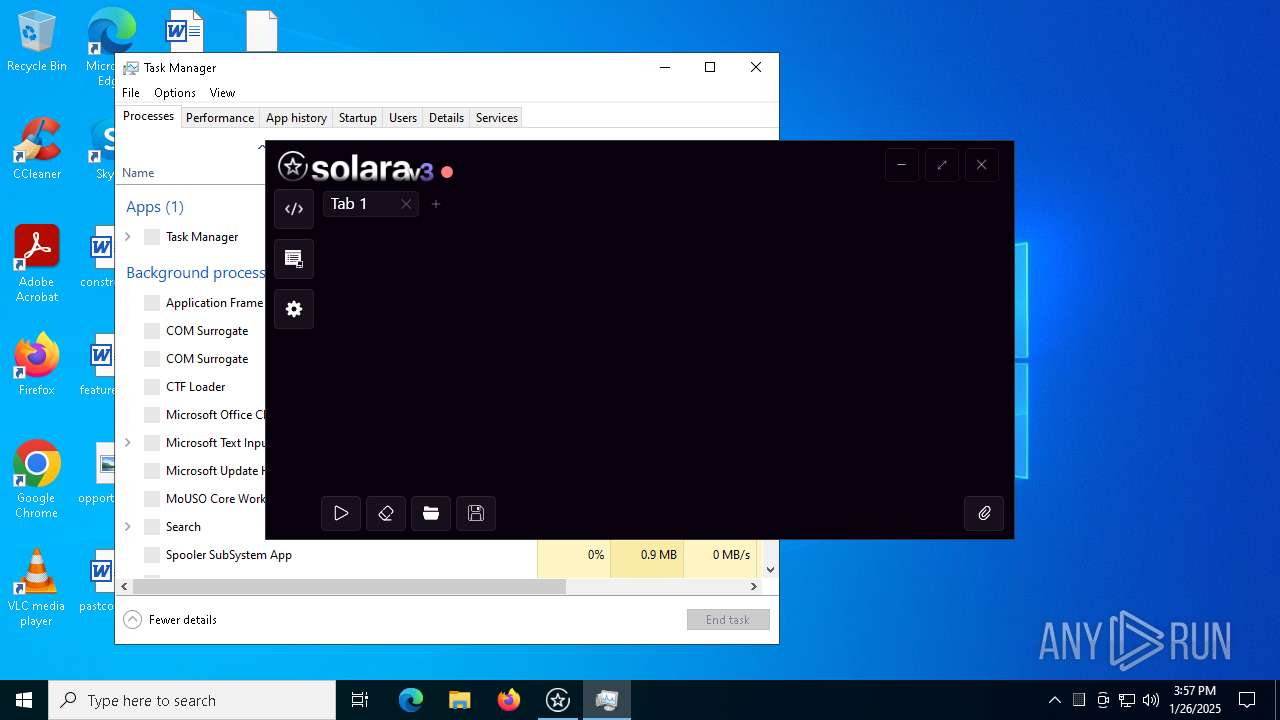Open a script file via folder icon
1280x720 pixels.
coord(431,513)
